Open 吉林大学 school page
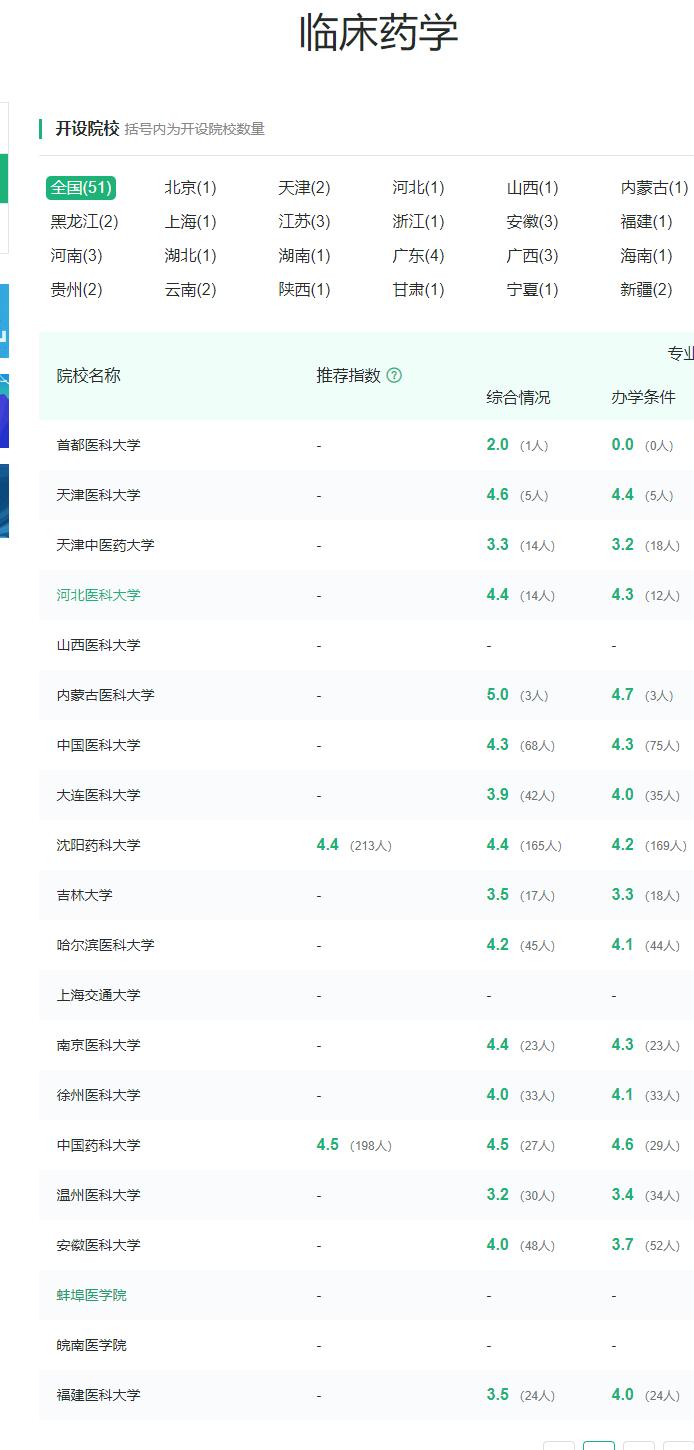The width and height of the screenshot is (694, 1450). click(84, 895)
